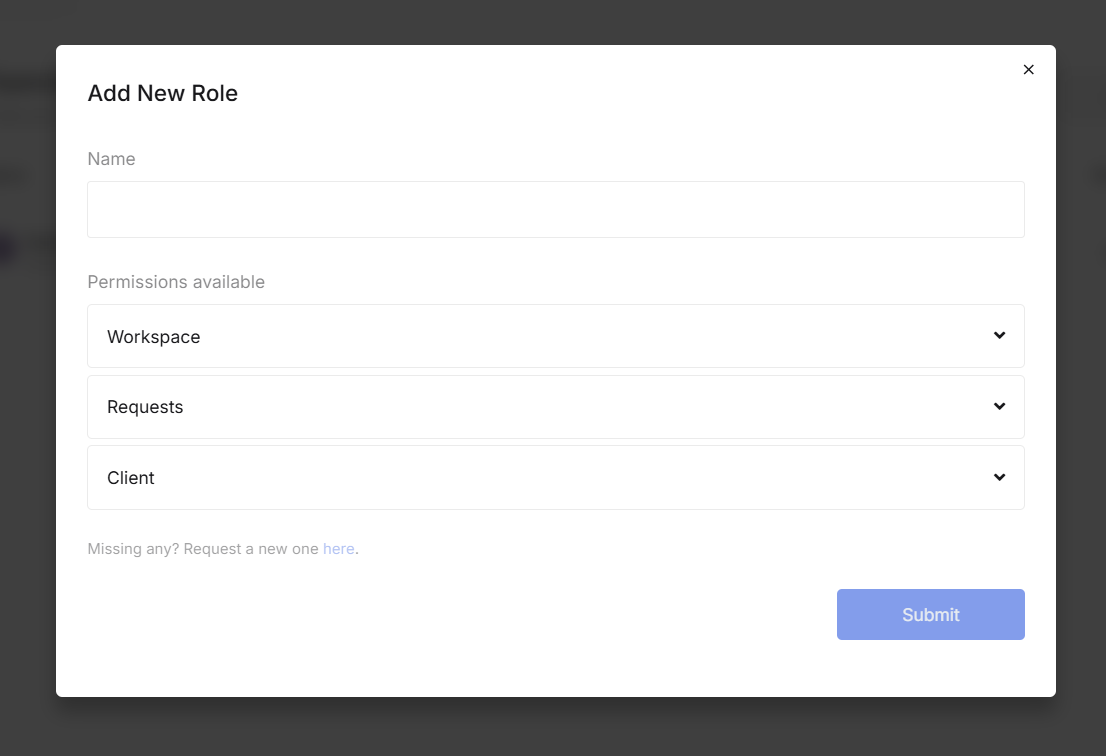This screenshot has width=1106, height=756.
Task: Expand the Client chevron arrow
Action: pos(999,477)
